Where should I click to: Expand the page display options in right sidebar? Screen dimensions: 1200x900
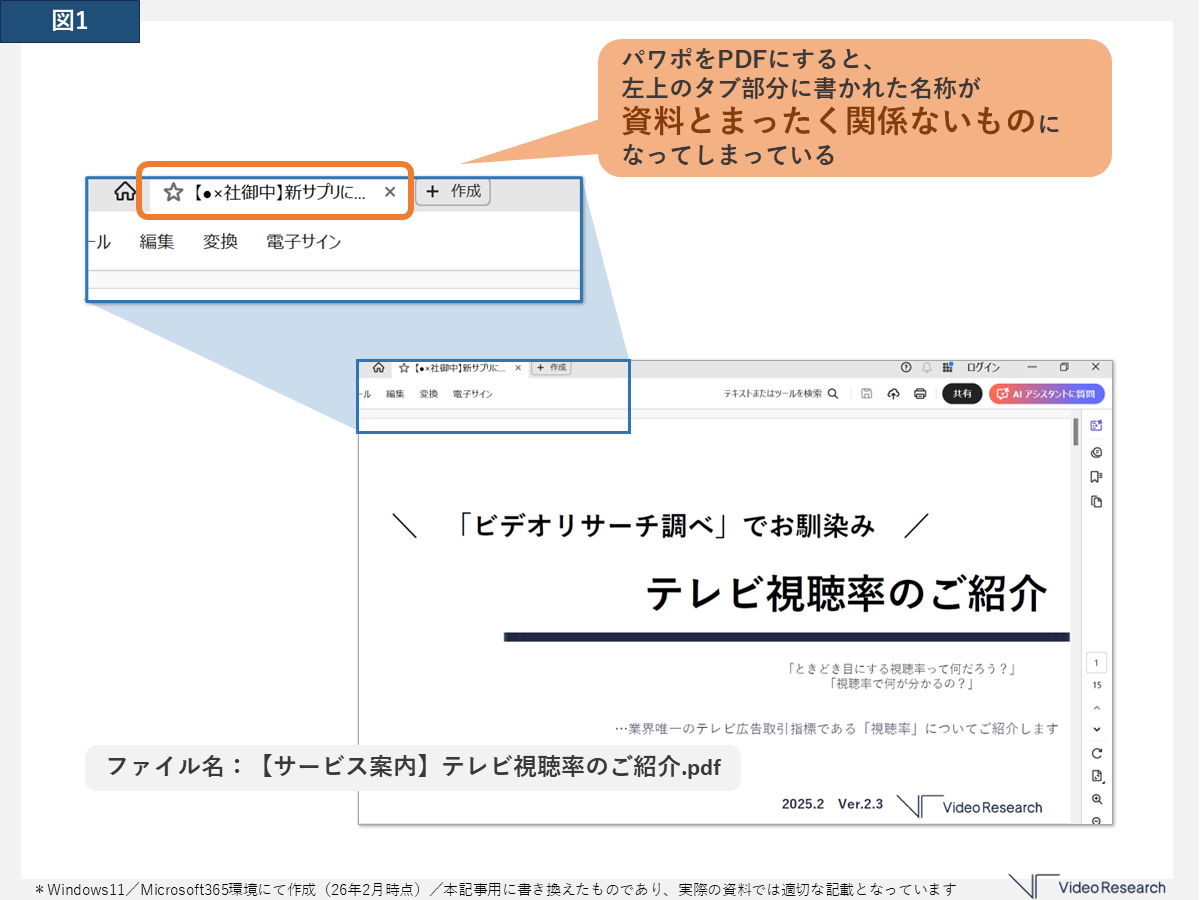[1097, 776]
